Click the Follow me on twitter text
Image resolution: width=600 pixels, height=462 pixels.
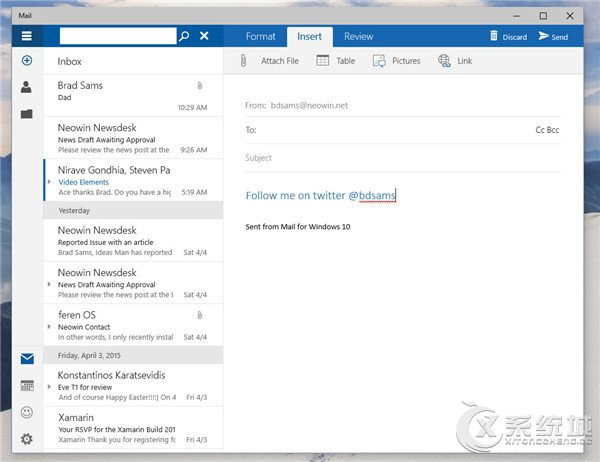pyautogui.click(x=320, y=196)
